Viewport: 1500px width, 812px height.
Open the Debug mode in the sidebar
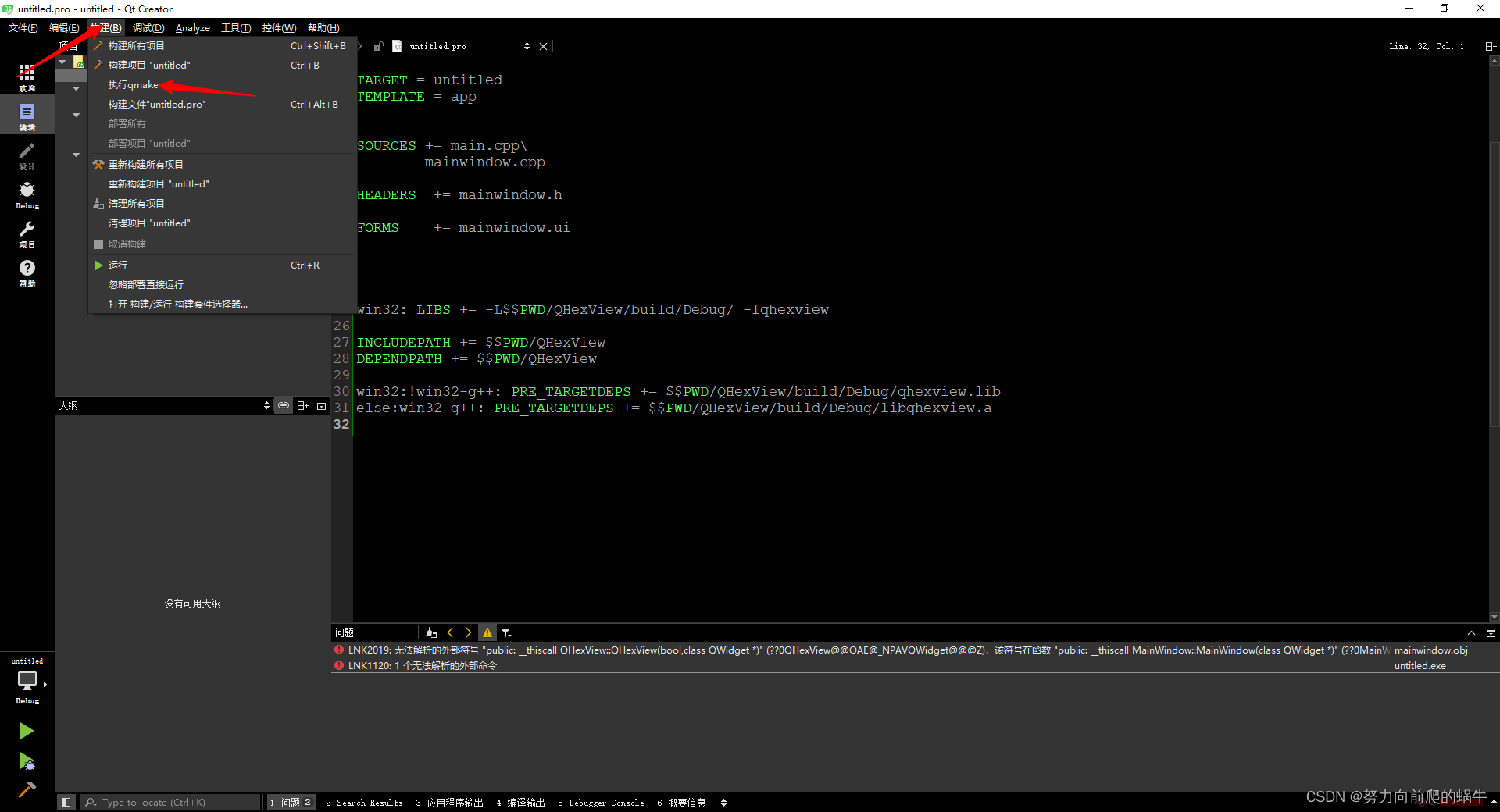27,194
